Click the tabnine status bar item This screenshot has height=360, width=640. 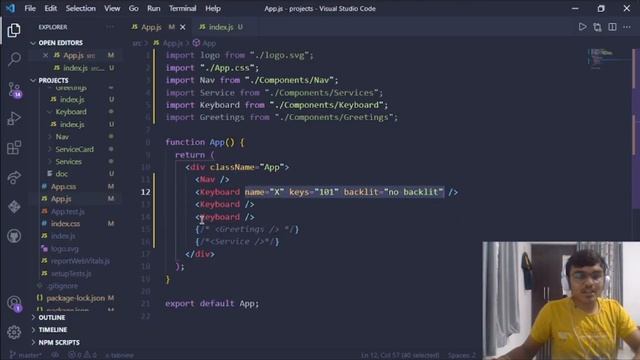click(x=119, y=355)
